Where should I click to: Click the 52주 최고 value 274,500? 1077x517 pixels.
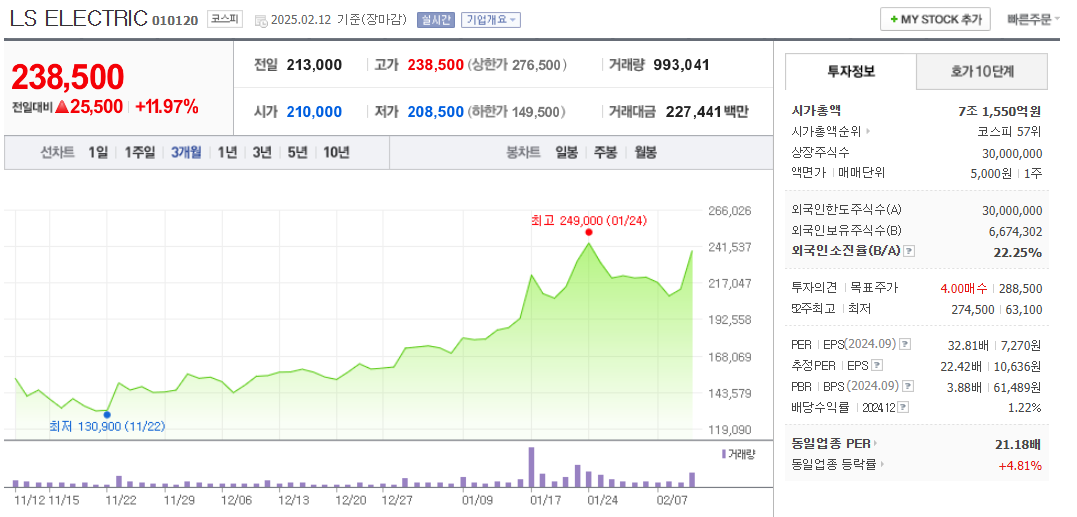973,310
